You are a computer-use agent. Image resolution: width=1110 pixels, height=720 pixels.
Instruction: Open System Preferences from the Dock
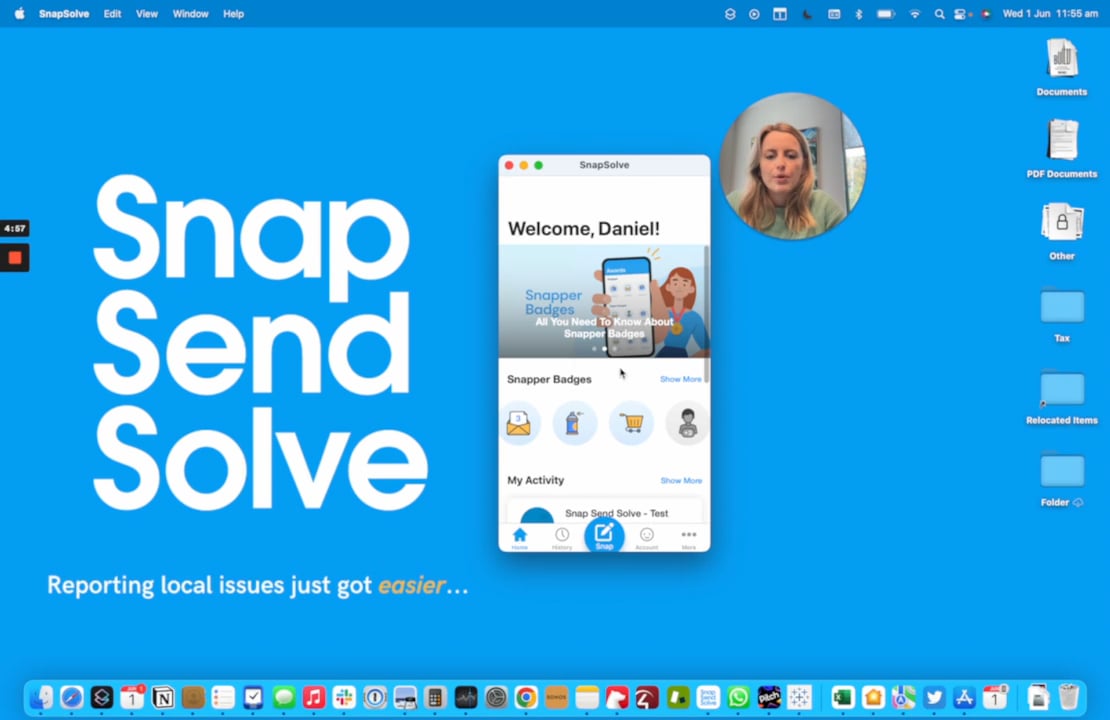tap(496, 697)
